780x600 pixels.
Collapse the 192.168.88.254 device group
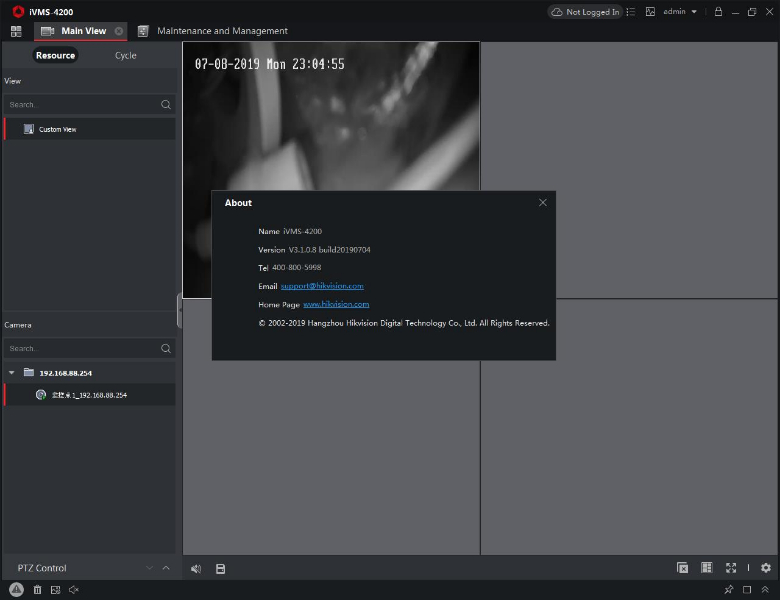[11, 373]
